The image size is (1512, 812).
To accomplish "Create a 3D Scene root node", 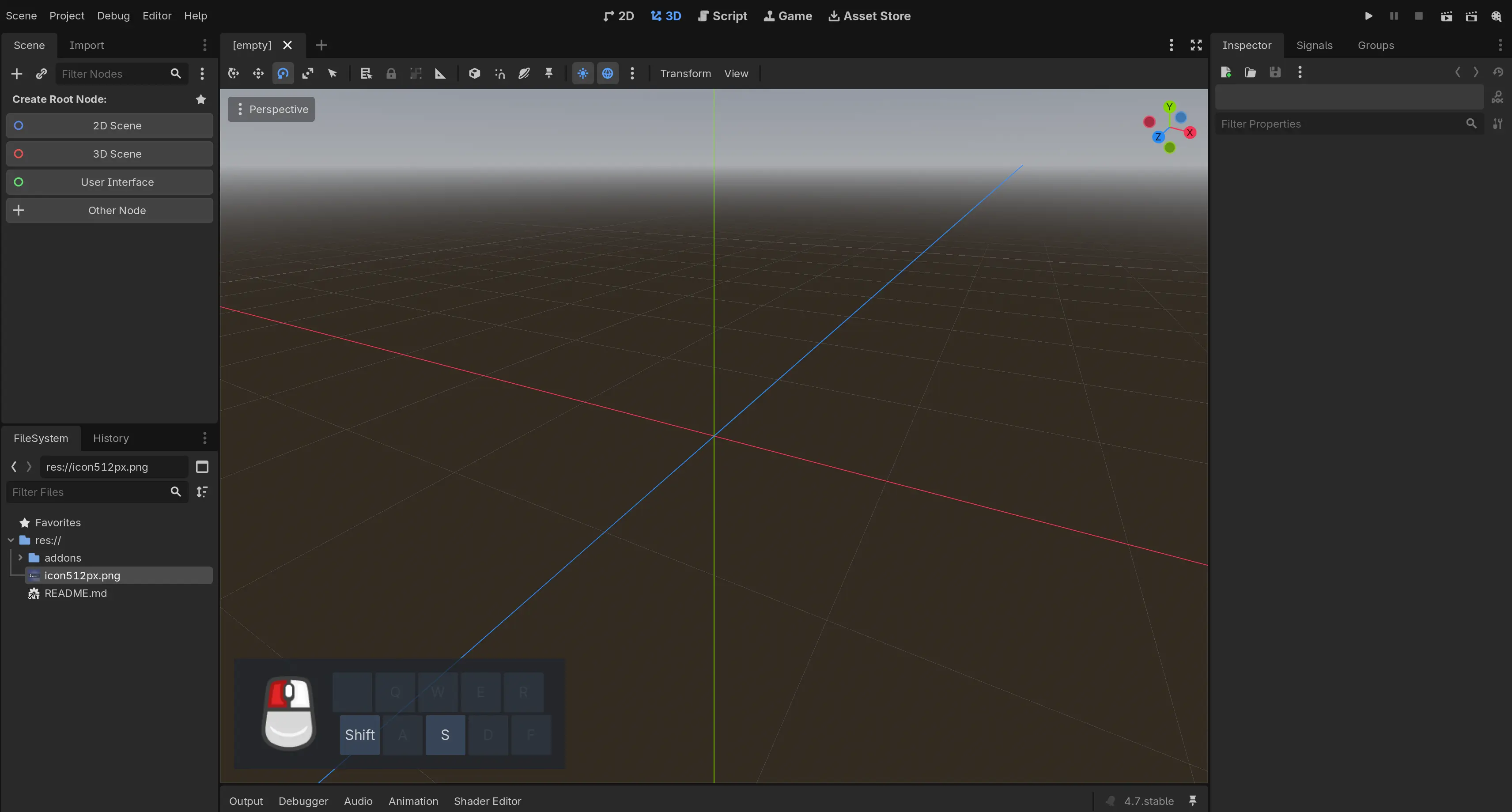I will coord(109,154).
